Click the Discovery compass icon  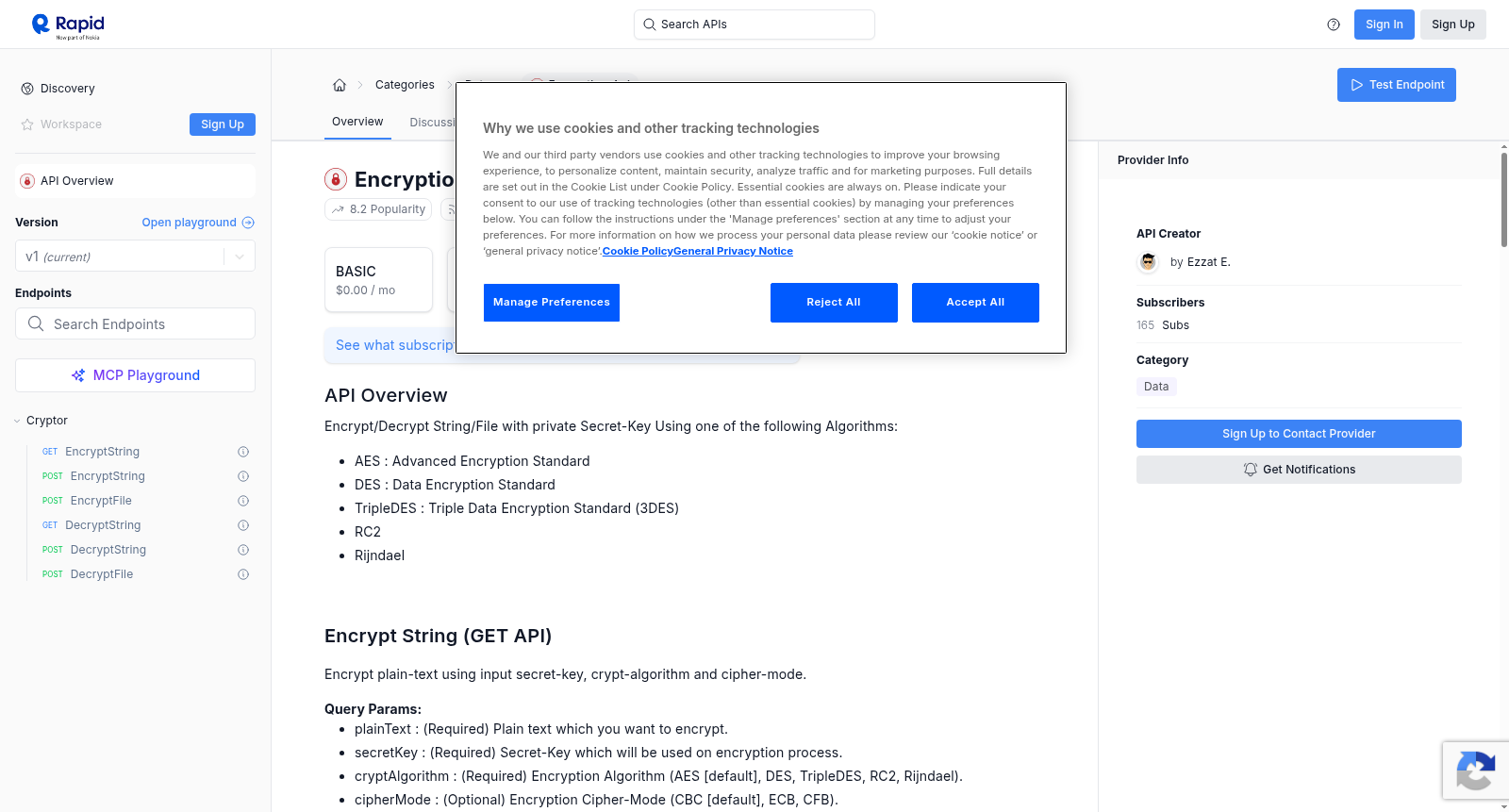27,89
